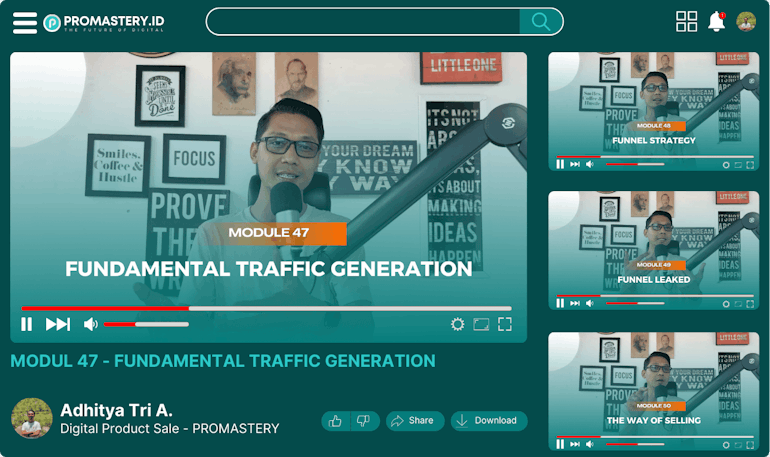This screenshot has width=770, height=457.
Task: Mute the main video volume
Action: pos(90,324)
